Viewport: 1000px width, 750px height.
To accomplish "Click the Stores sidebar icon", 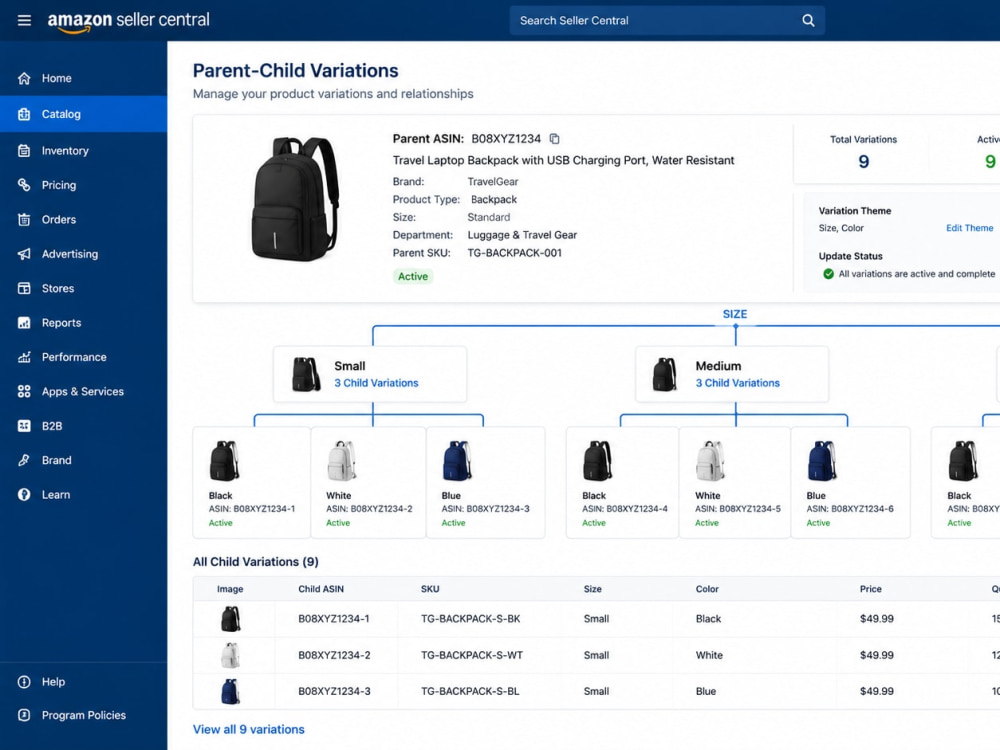I will pos(24,288).
